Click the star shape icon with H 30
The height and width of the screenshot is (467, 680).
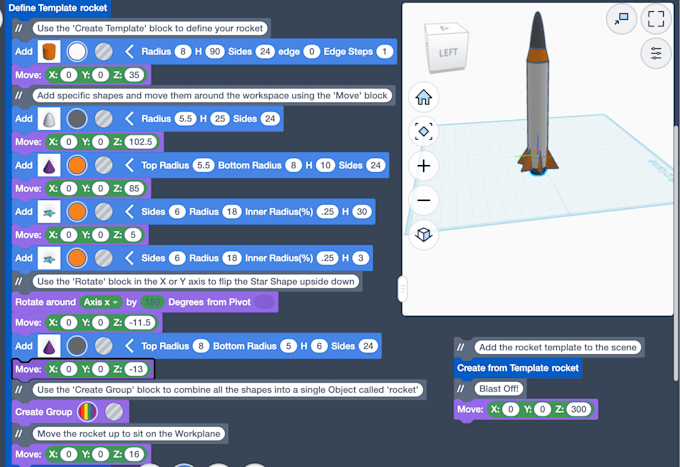pyautogui.click(x=49, y=212)
